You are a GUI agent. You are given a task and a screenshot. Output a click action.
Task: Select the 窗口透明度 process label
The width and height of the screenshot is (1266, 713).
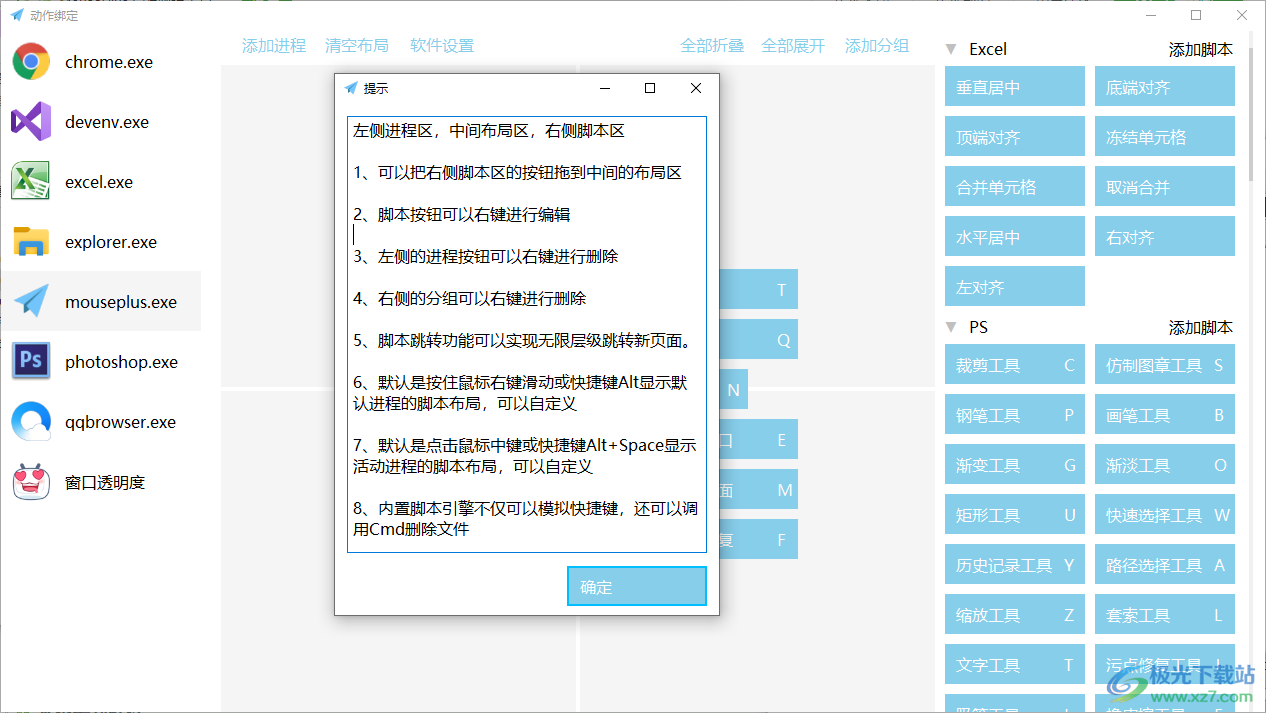pos(105,482)
